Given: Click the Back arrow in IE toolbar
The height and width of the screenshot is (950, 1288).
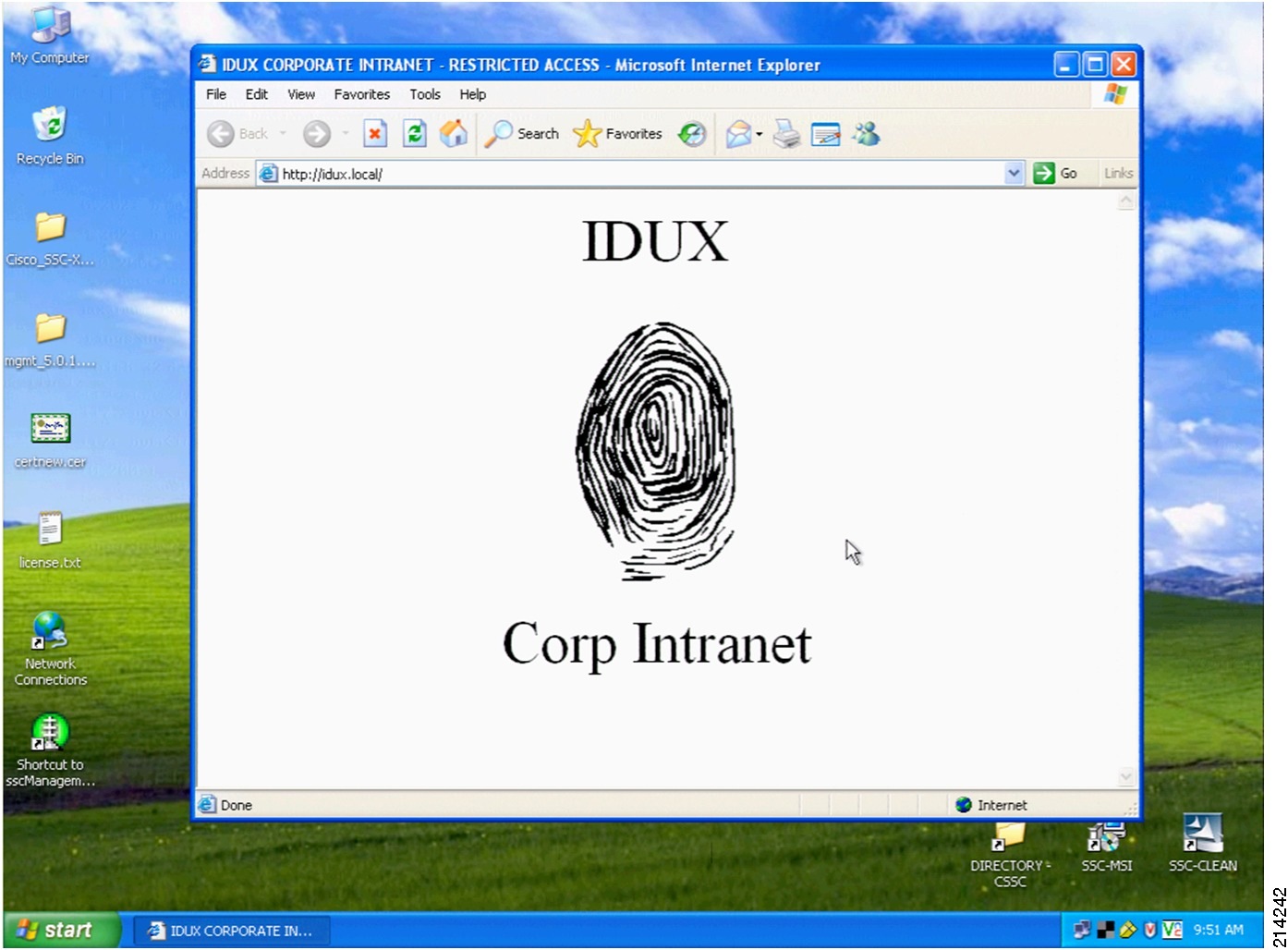Looking at the screenshot, I should click(x=221, y=134).
